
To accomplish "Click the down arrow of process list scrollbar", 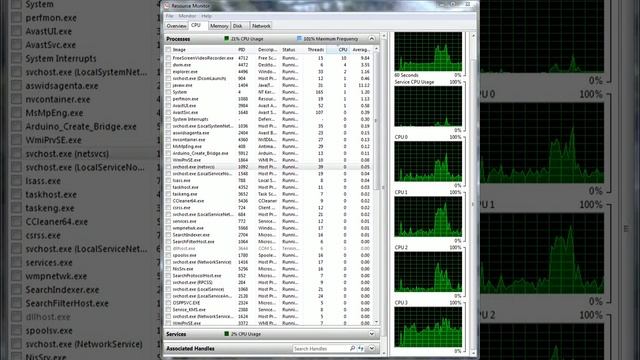I will pyautogui.click(x=376, y=322).
